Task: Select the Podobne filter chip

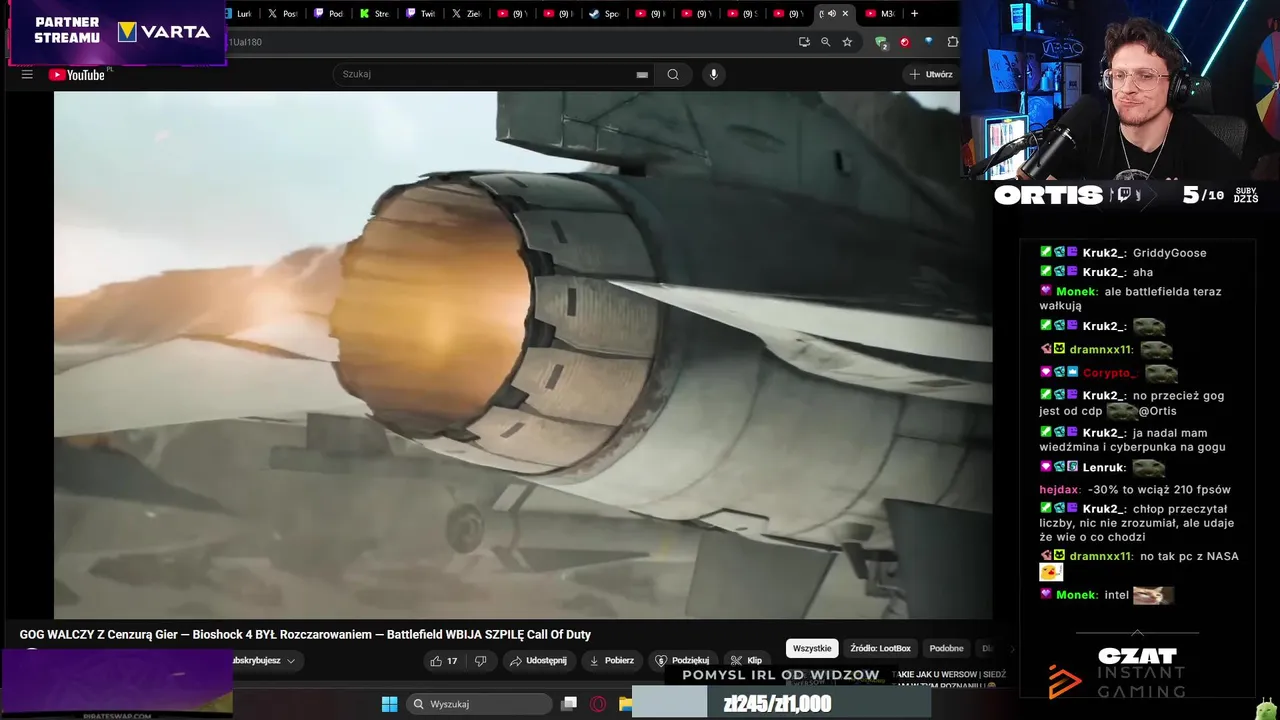Action: click(x=946, y=648)
